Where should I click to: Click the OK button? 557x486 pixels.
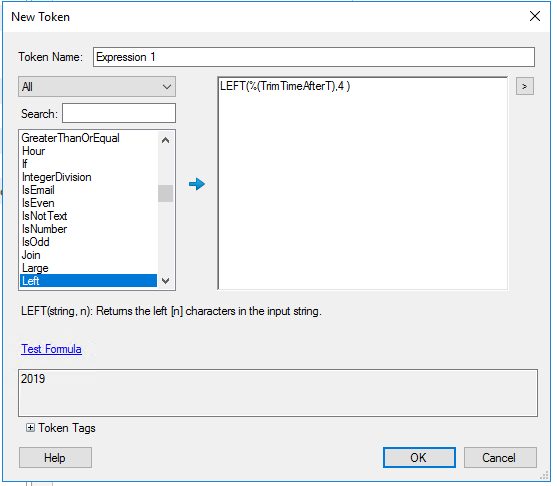419,458
